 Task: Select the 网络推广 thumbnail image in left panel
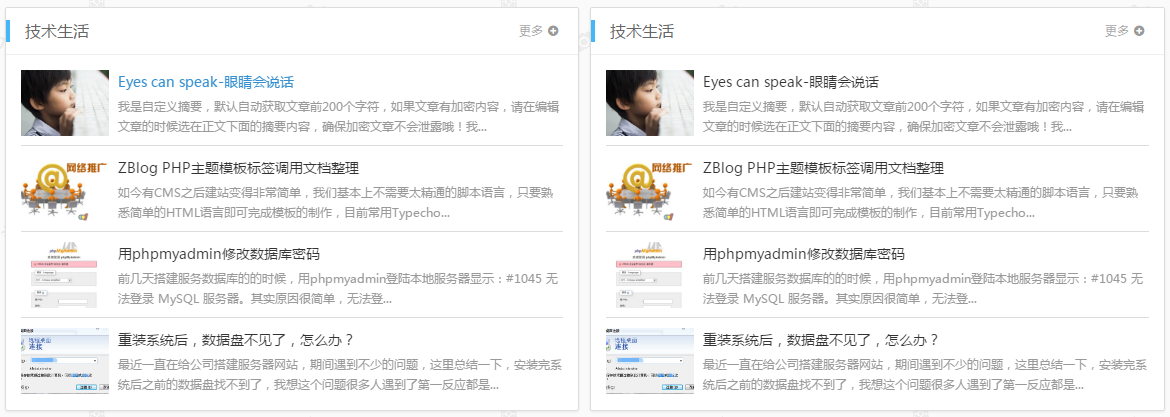[x=65, y=189]
